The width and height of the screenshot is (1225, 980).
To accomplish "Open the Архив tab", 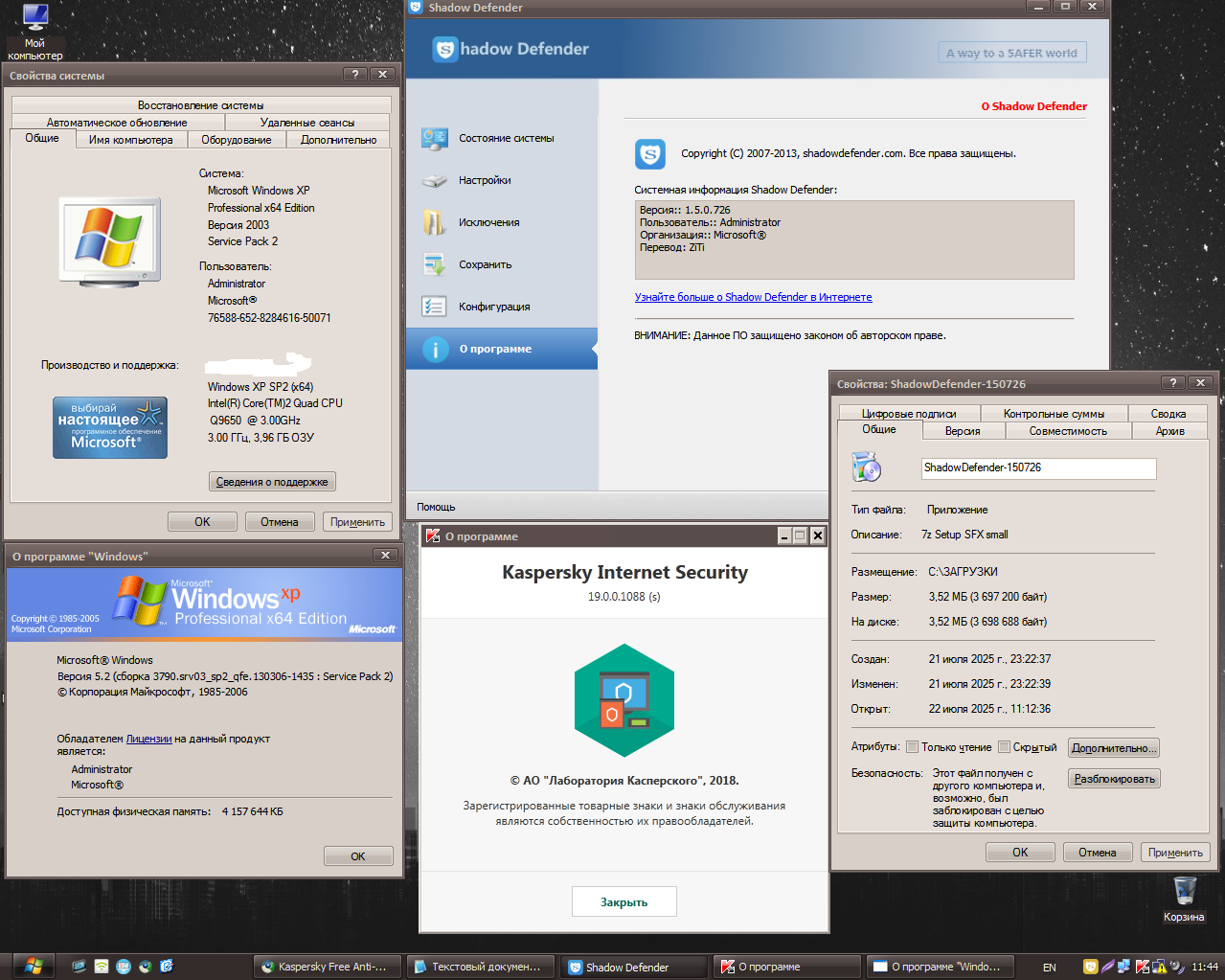I will (1170, 431).
